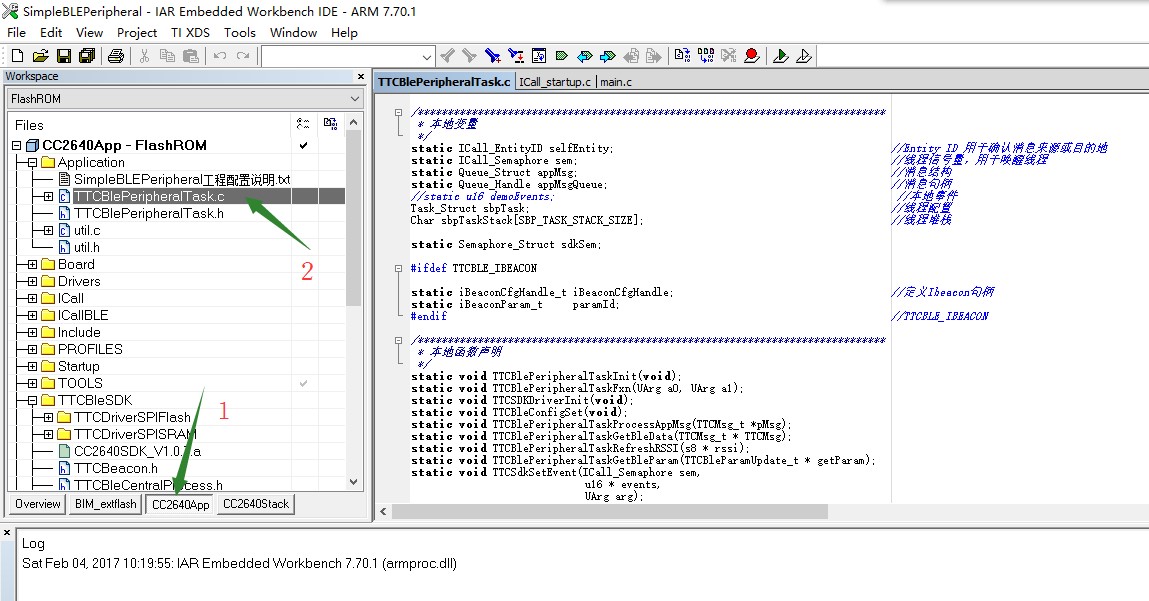This screenshot has width=1149, height=601.
Task: Select the CC2640App workspace tab
Action: click(180, 504)
